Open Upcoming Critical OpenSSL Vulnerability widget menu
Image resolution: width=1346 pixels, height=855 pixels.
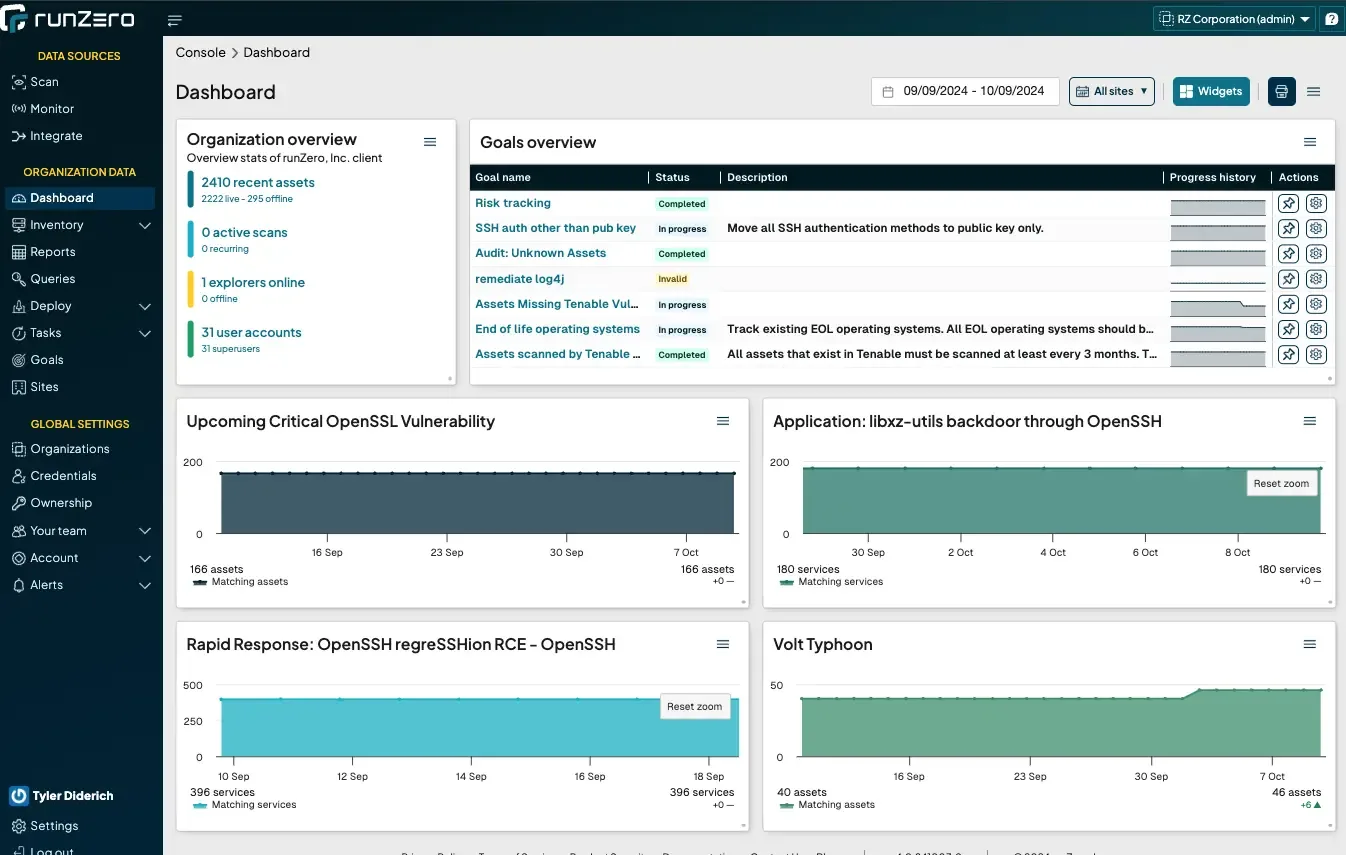click(x=723, y=421)
